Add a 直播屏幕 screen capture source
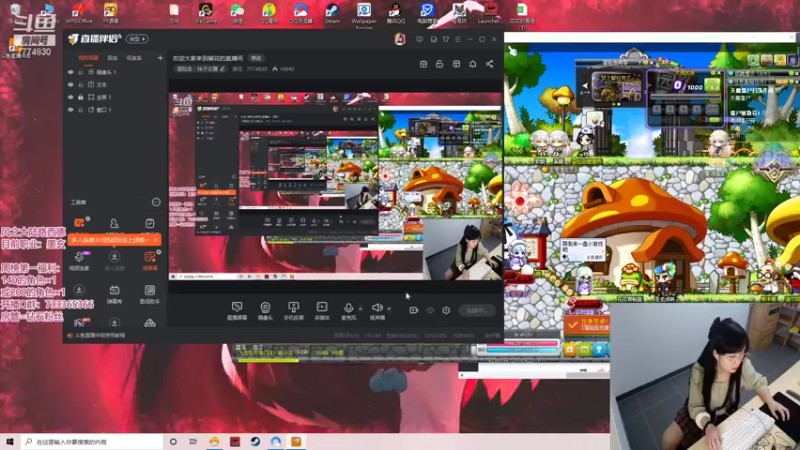This screenshot has height=450, width=800. [x=237, y=311]
